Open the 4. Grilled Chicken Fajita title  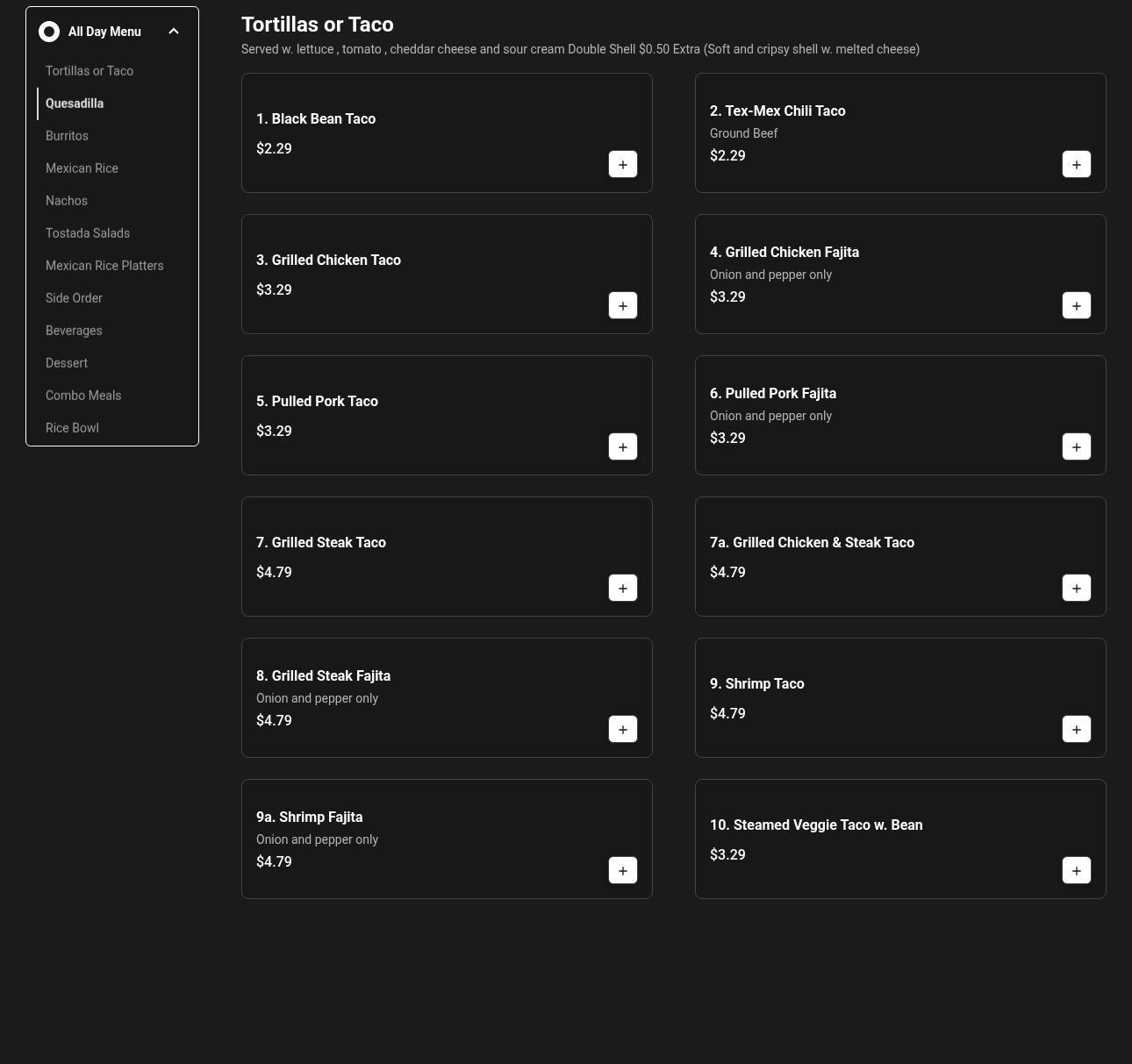tap(785, 253)
